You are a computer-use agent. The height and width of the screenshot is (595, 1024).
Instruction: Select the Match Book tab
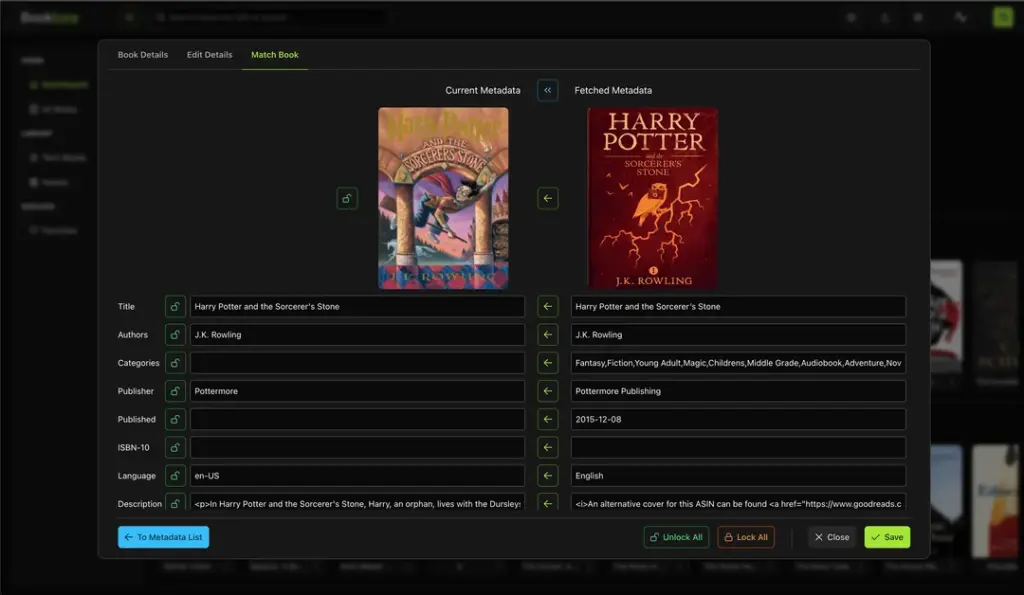tap(275, 55)
